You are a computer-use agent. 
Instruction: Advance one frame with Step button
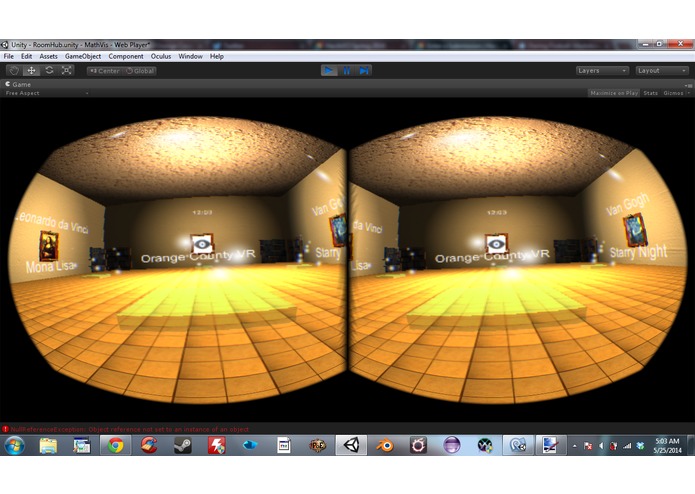tap(363, 70)
